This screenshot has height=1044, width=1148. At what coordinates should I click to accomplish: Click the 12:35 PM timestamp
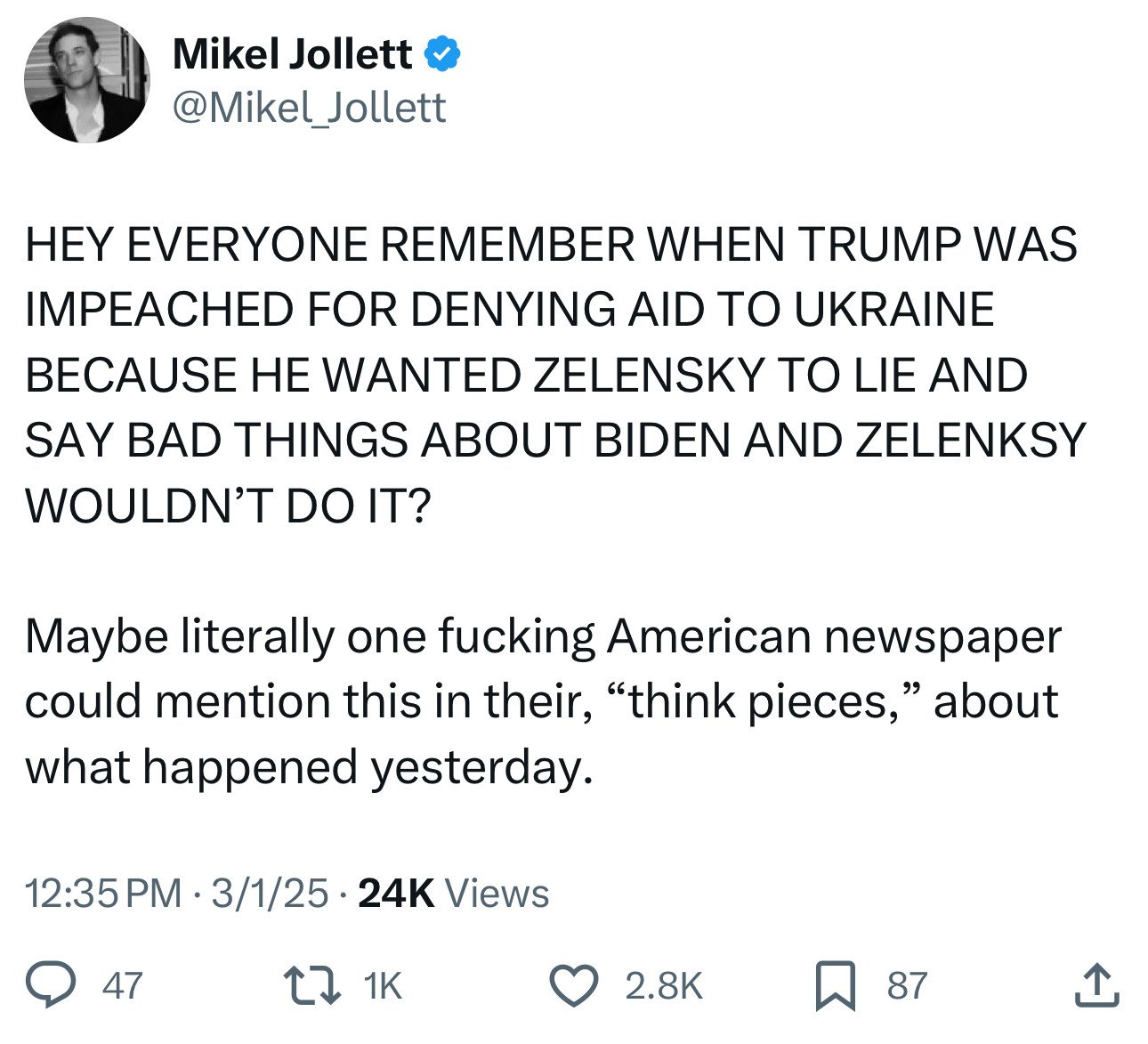(103, 893)
